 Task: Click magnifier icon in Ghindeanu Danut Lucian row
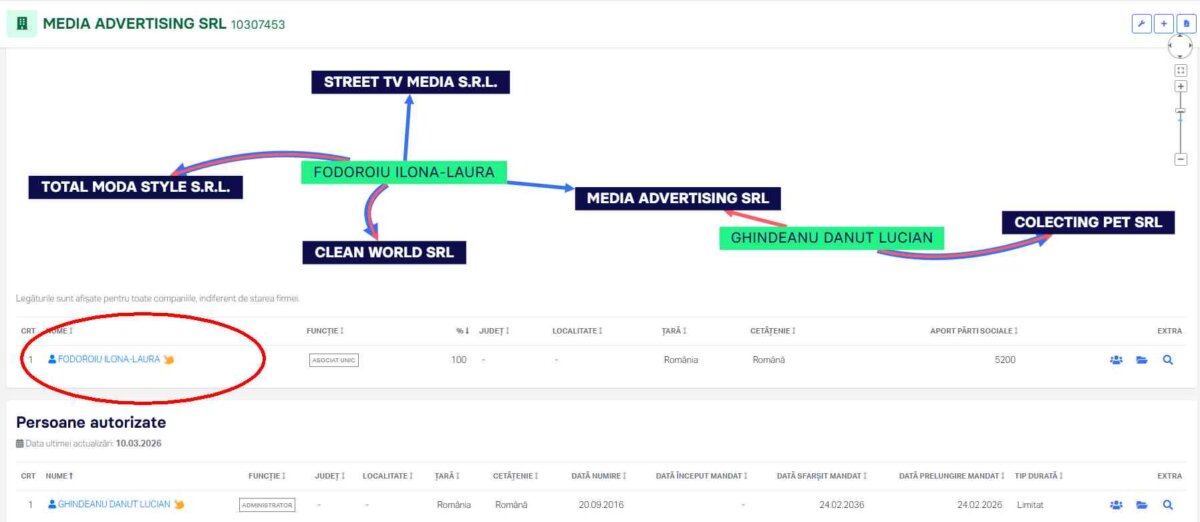click(x=1167, y=505)
